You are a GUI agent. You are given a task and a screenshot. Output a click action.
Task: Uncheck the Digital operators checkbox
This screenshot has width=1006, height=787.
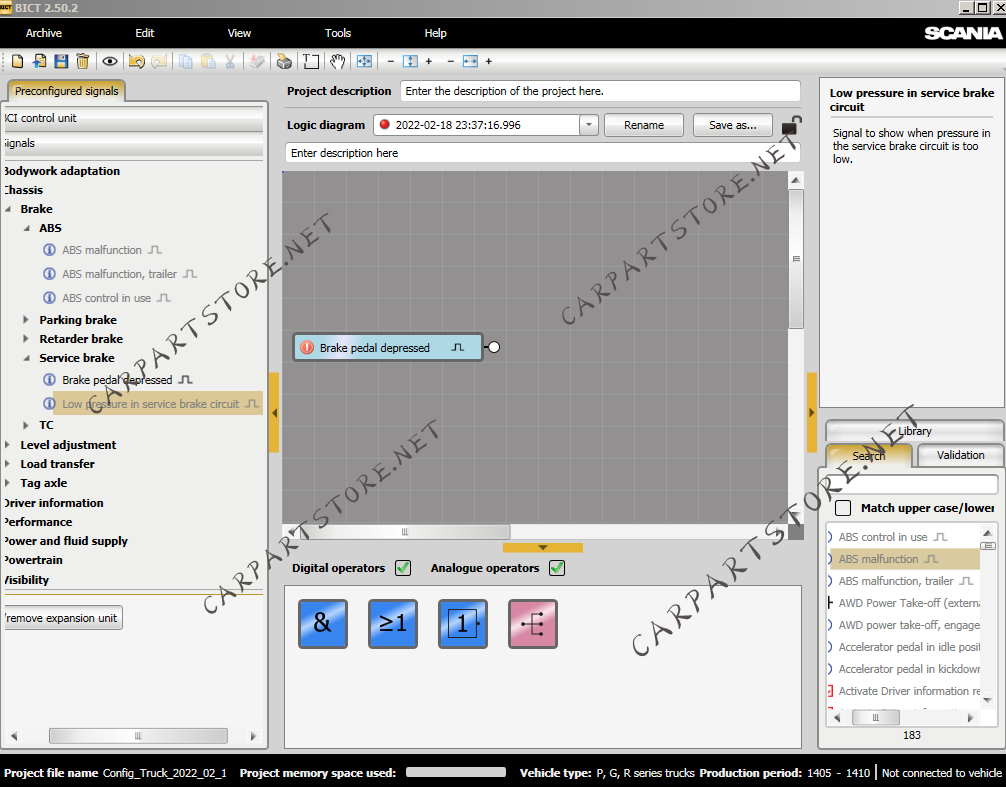[403, 568]
